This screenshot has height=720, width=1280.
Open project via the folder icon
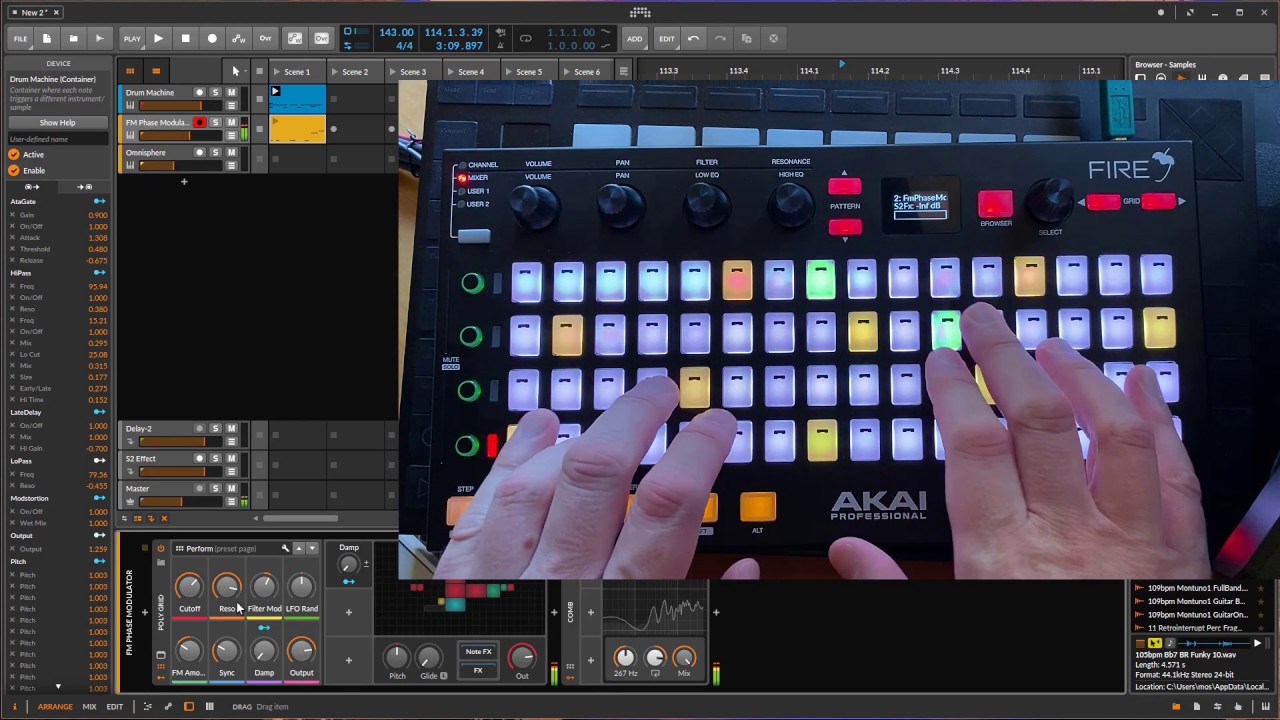pos(73,38)
